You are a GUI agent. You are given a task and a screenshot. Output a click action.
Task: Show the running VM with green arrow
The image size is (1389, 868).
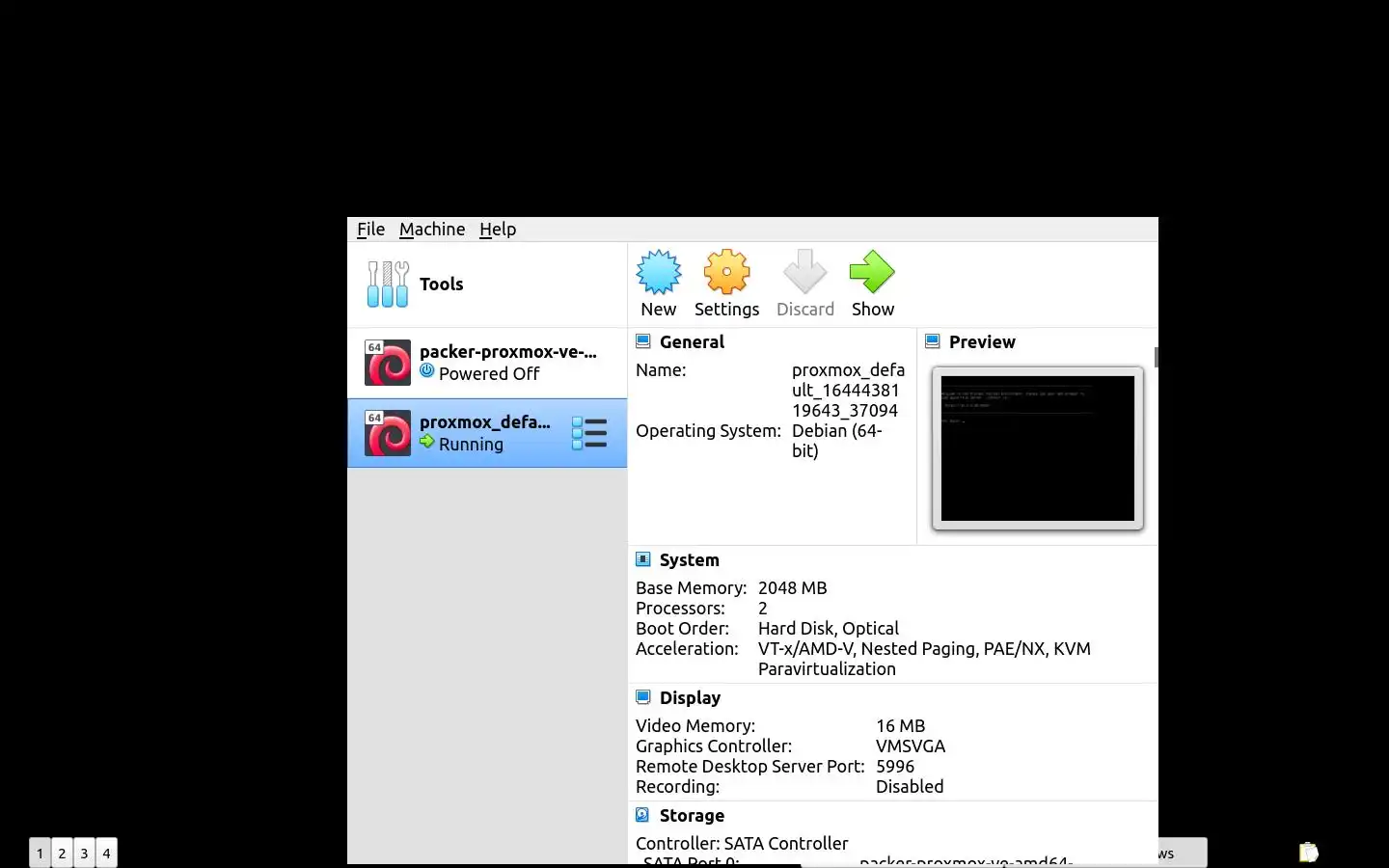[x=872, y=272]
